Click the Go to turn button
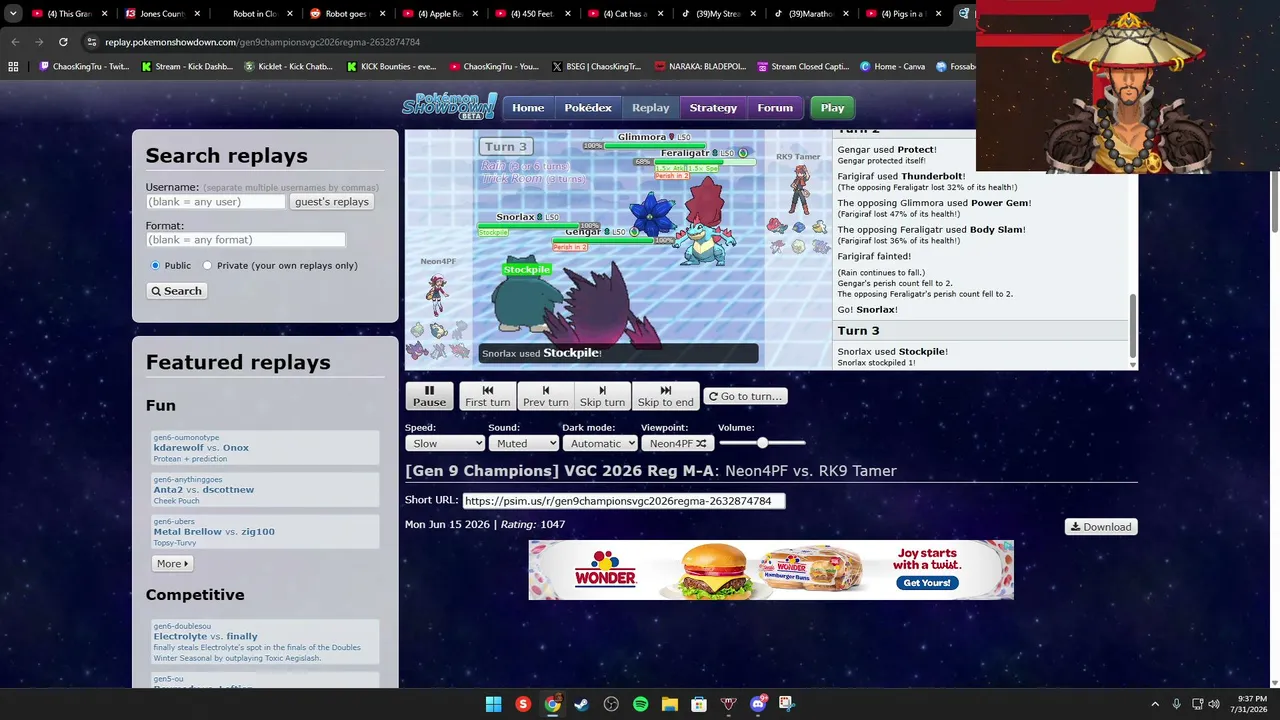The image size is (1280, 720). (745, 396)
